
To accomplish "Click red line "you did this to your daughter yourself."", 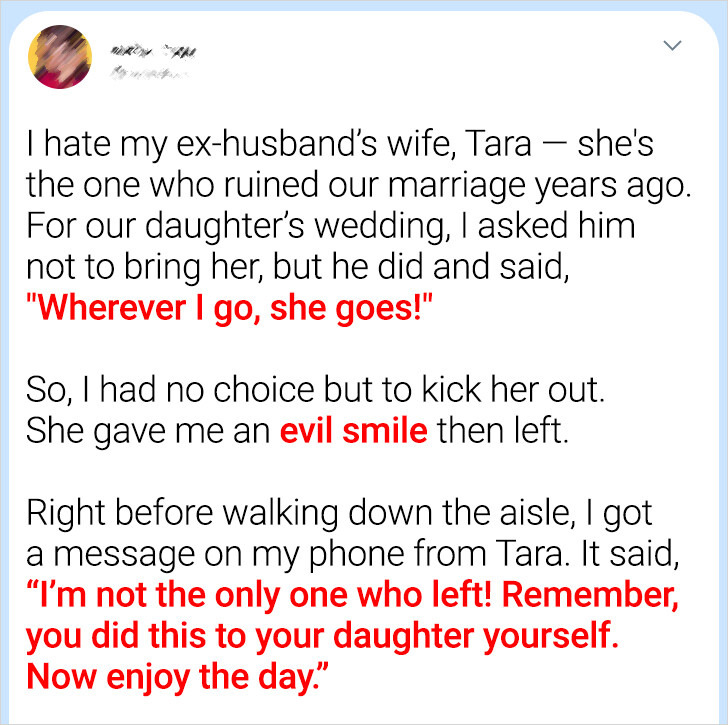I will (322, 637).
